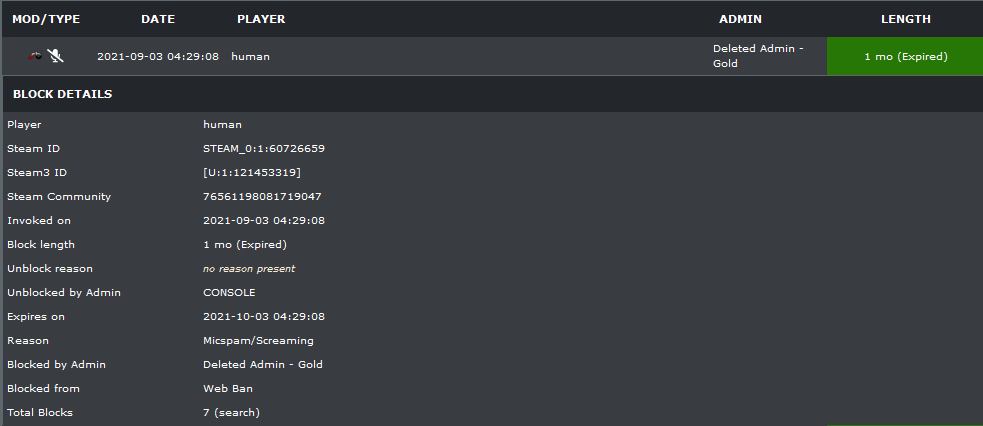
Task: Click the Expires on 2021-10-03 date value
Action: (263, 316)
